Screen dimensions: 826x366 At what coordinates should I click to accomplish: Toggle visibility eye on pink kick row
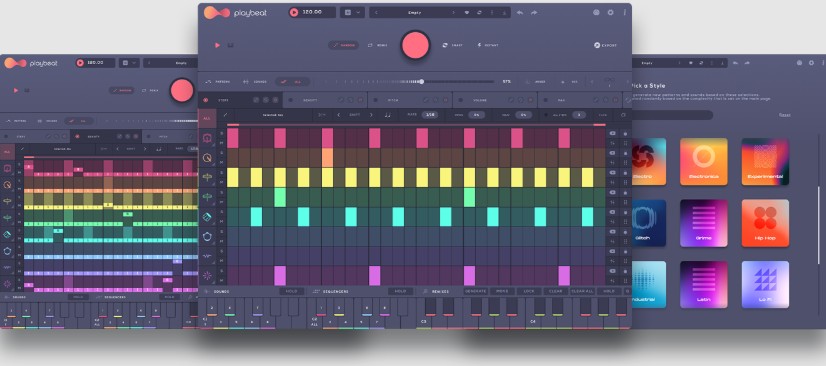coord(613,134)
